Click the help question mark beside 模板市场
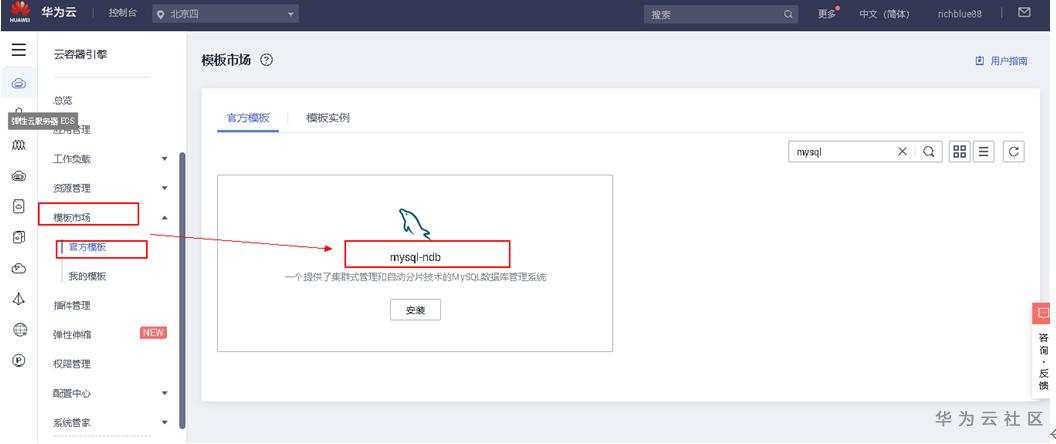The image size is (1056, 444). 267,60
